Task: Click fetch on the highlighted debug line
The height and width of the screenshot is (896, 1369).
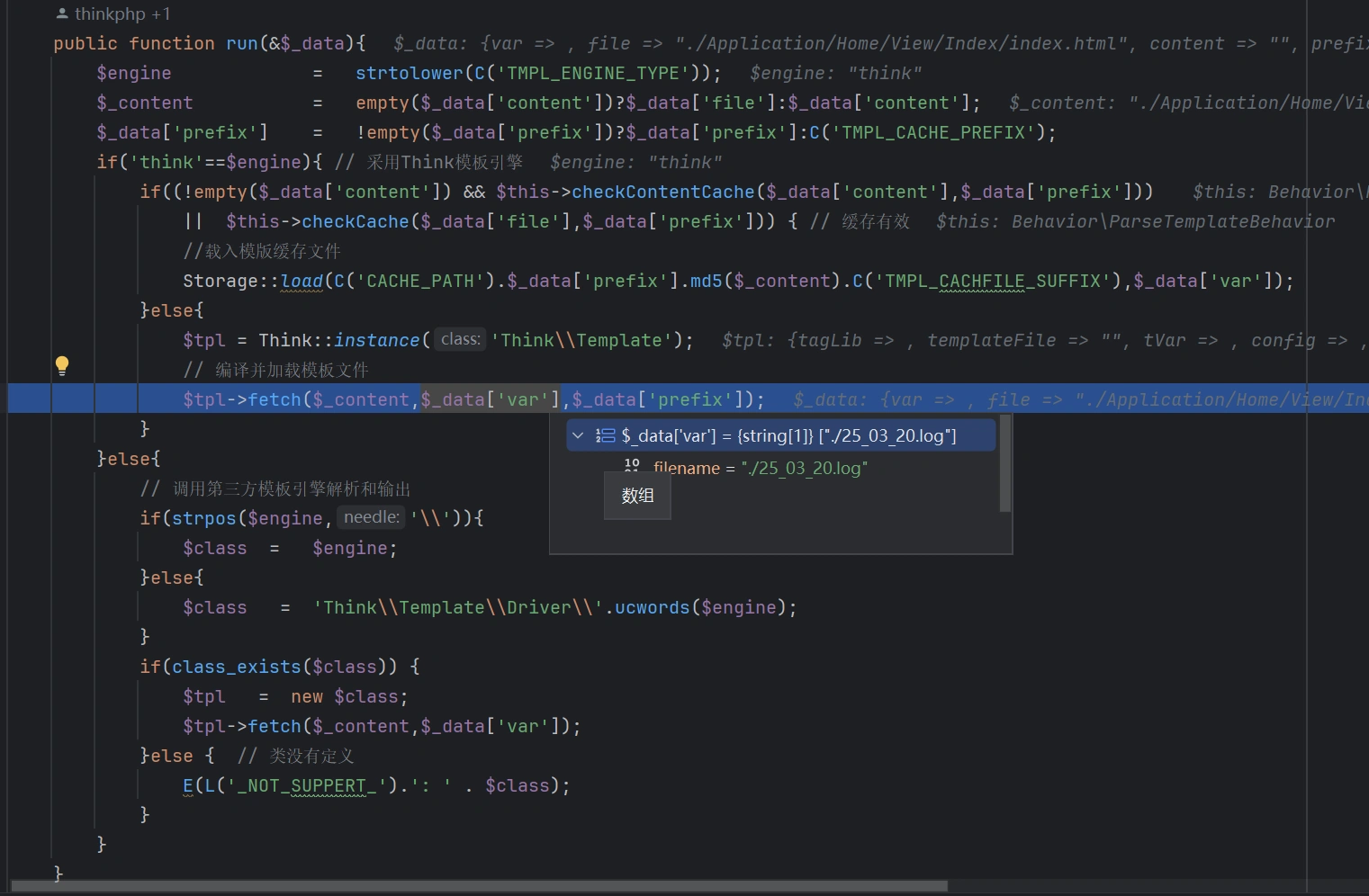Action: click(275, 399)
